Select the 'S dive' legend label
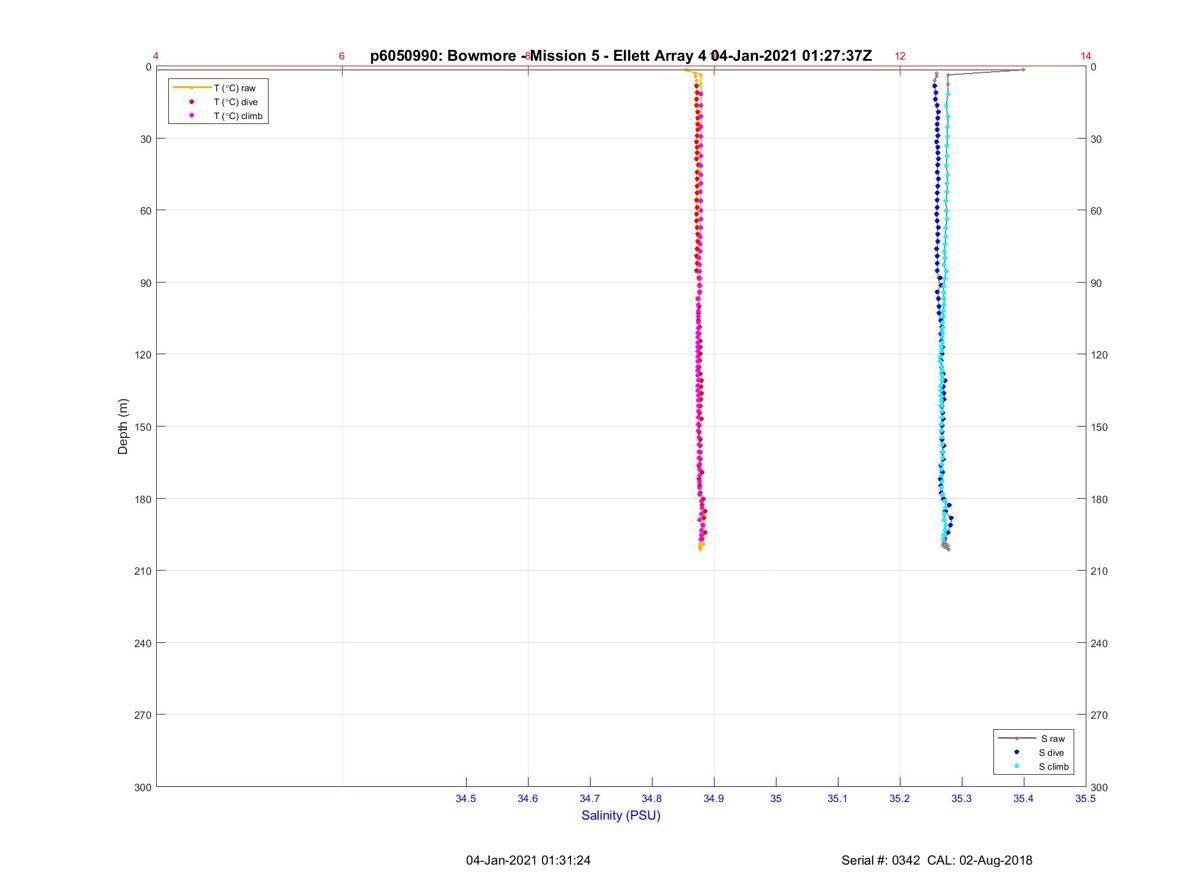1200x885 pixels. click(1052, 752)
